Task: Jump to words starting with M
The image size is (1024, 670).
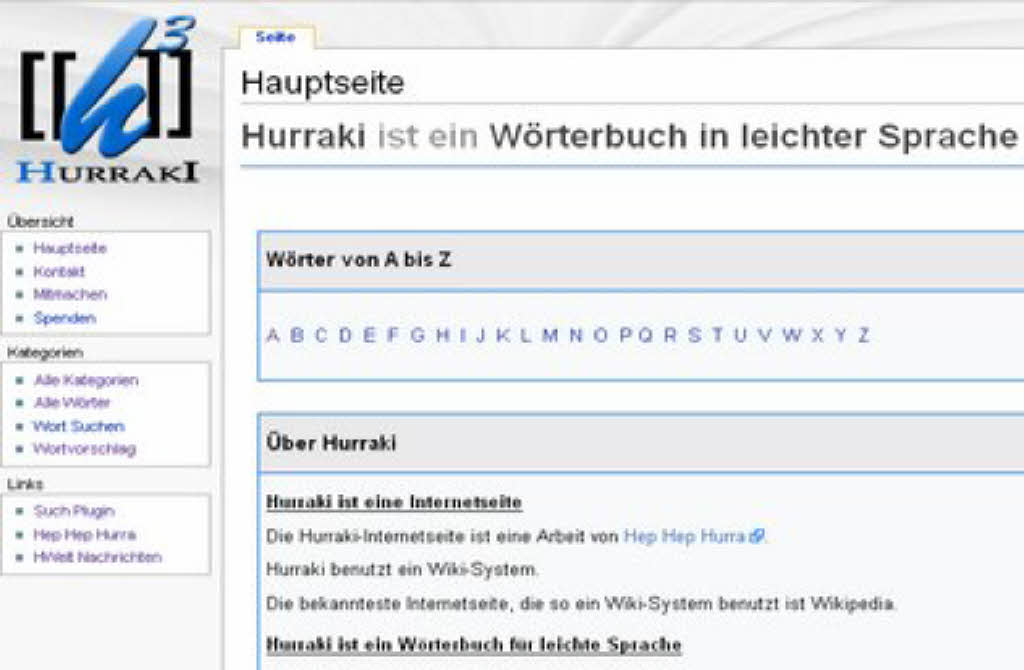Action: point(549,336)
